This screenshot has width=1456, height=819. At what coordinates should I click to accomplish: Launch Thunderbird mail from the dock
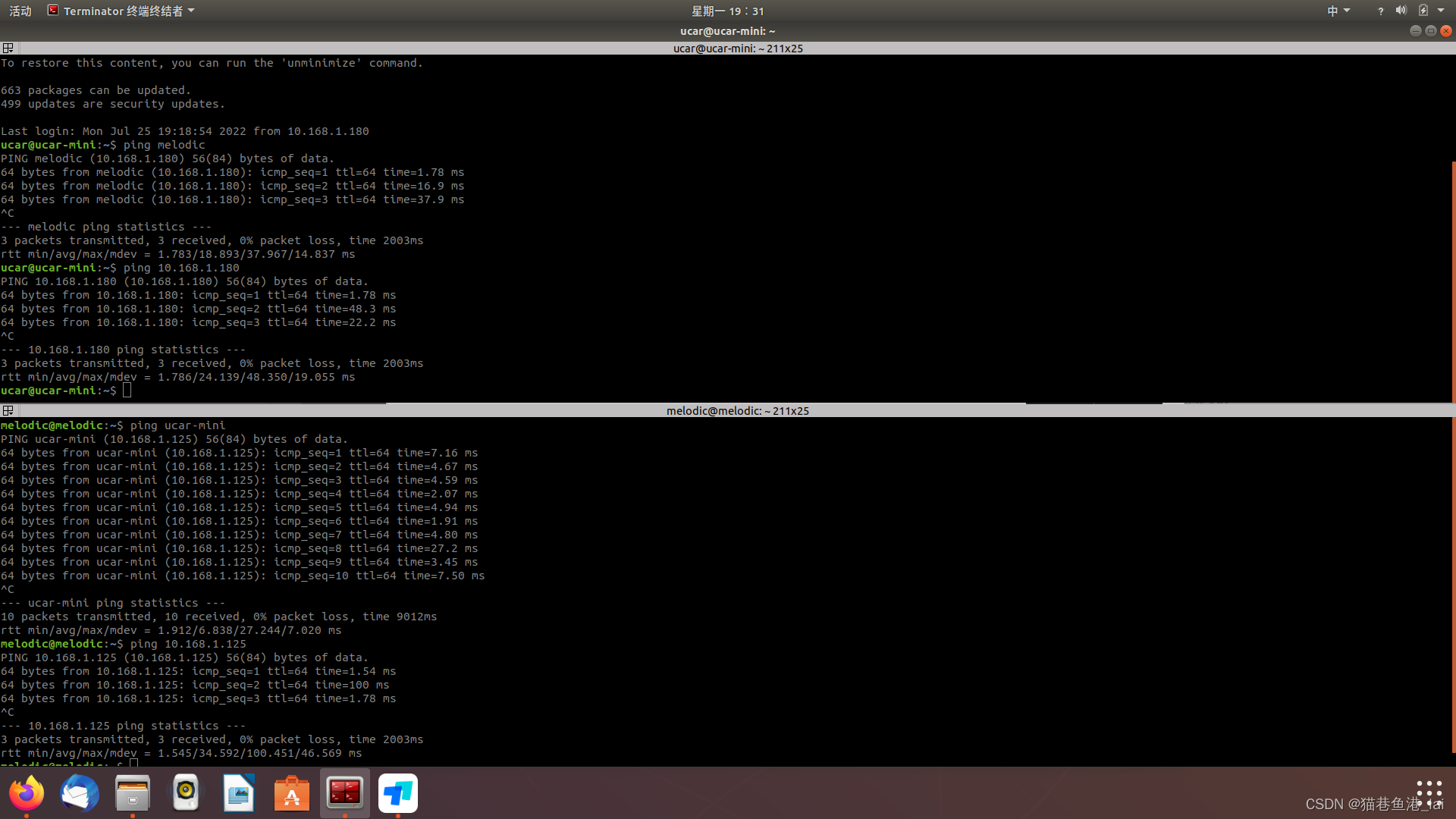coord(80,793)
